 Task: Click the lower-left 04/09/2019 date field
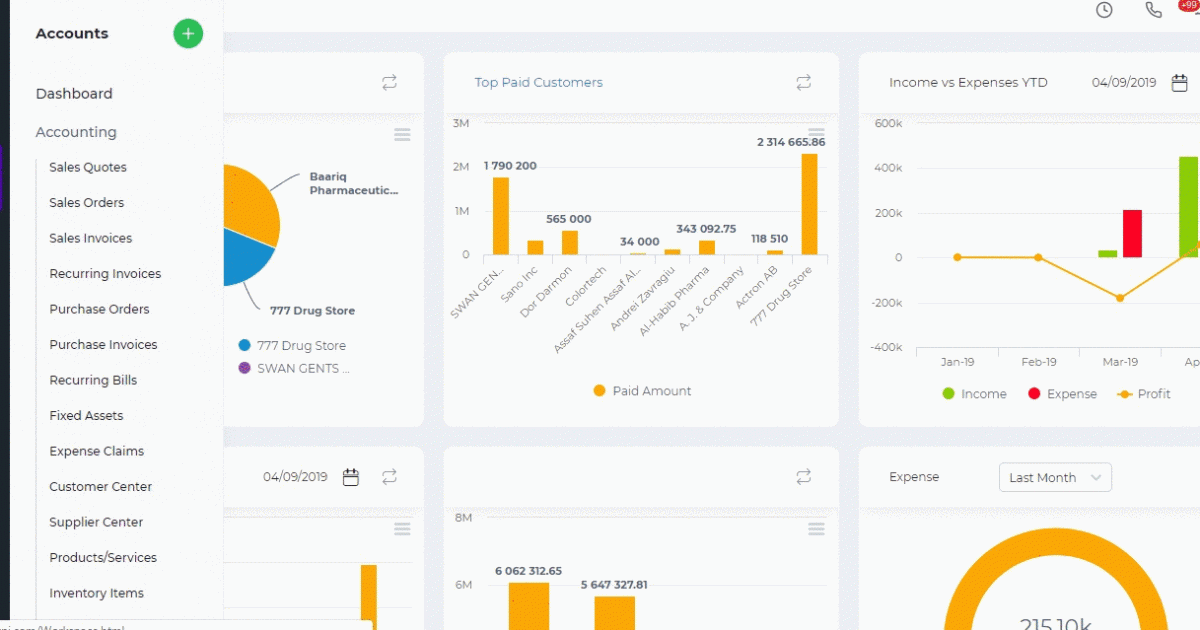[296, 477]
